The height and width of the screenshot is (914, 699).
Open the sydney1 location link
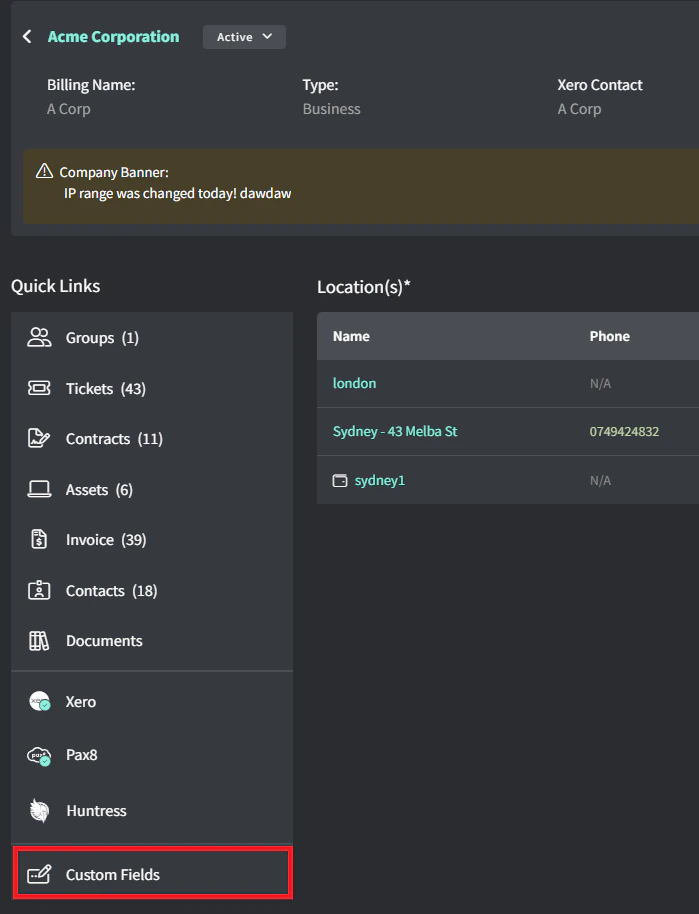point(380,480)
